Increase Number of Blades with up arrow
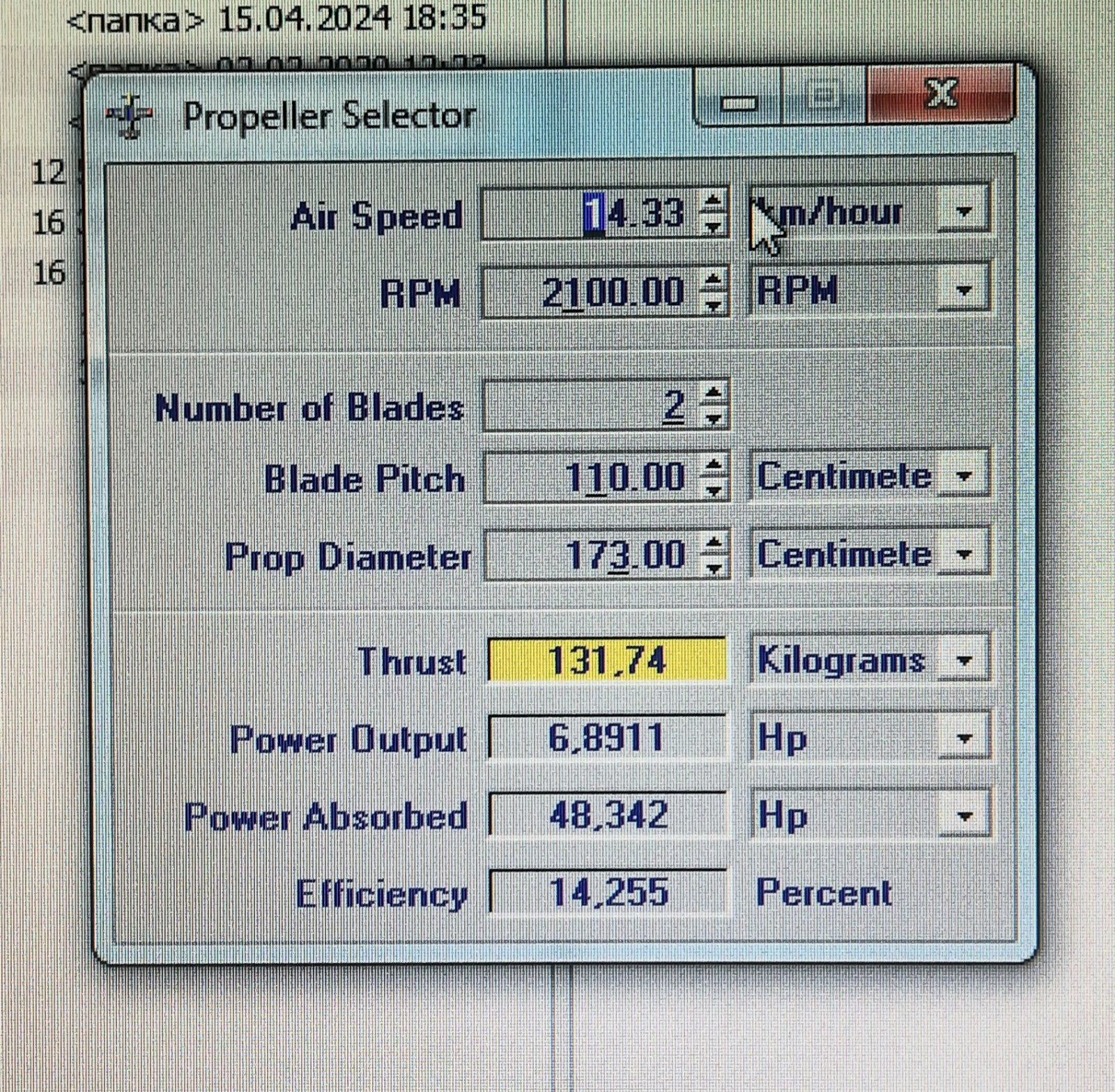 (x=712, y=394)
